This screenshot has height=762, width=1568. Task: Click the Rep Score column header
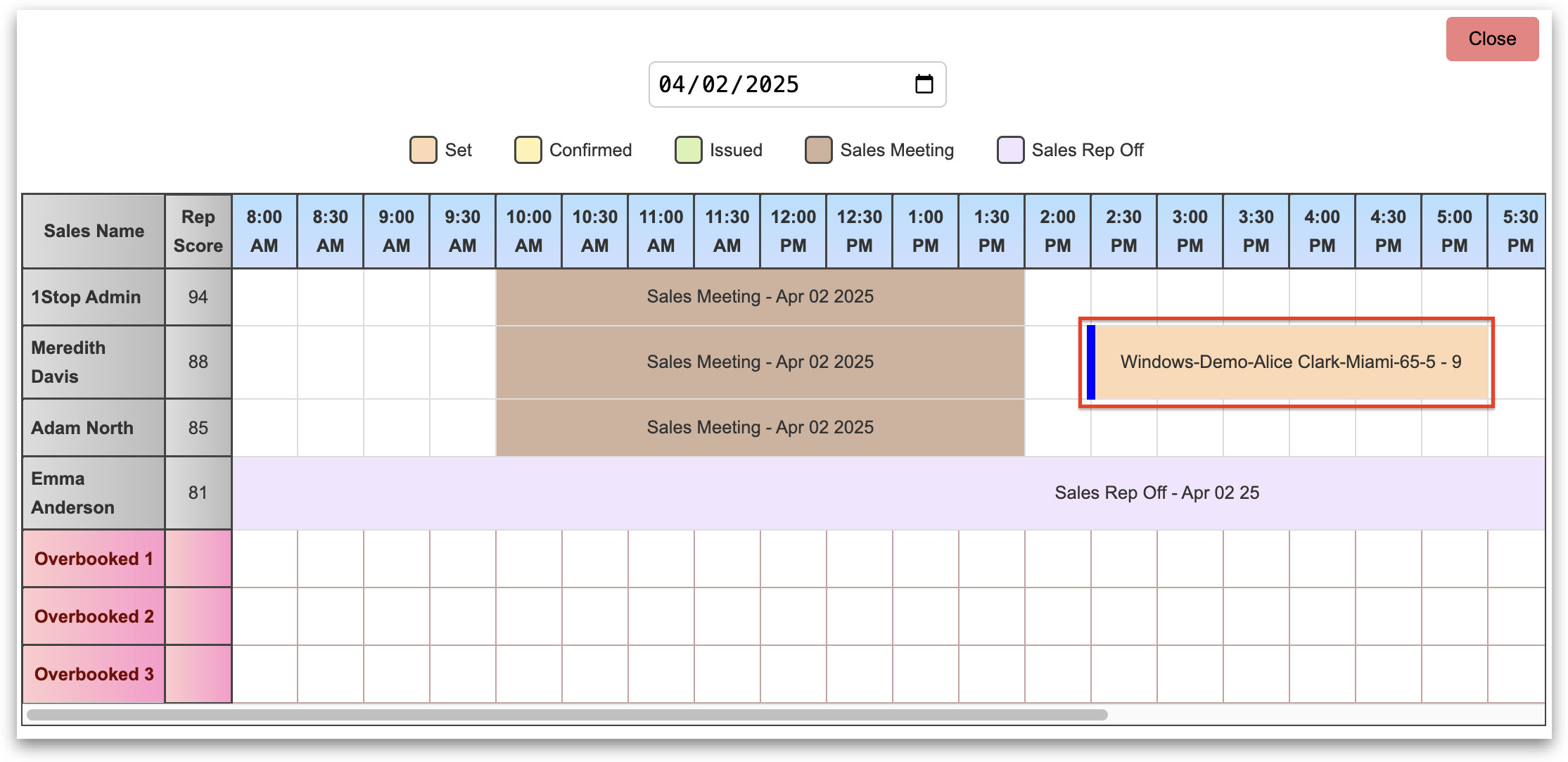[x=198, y=231]
